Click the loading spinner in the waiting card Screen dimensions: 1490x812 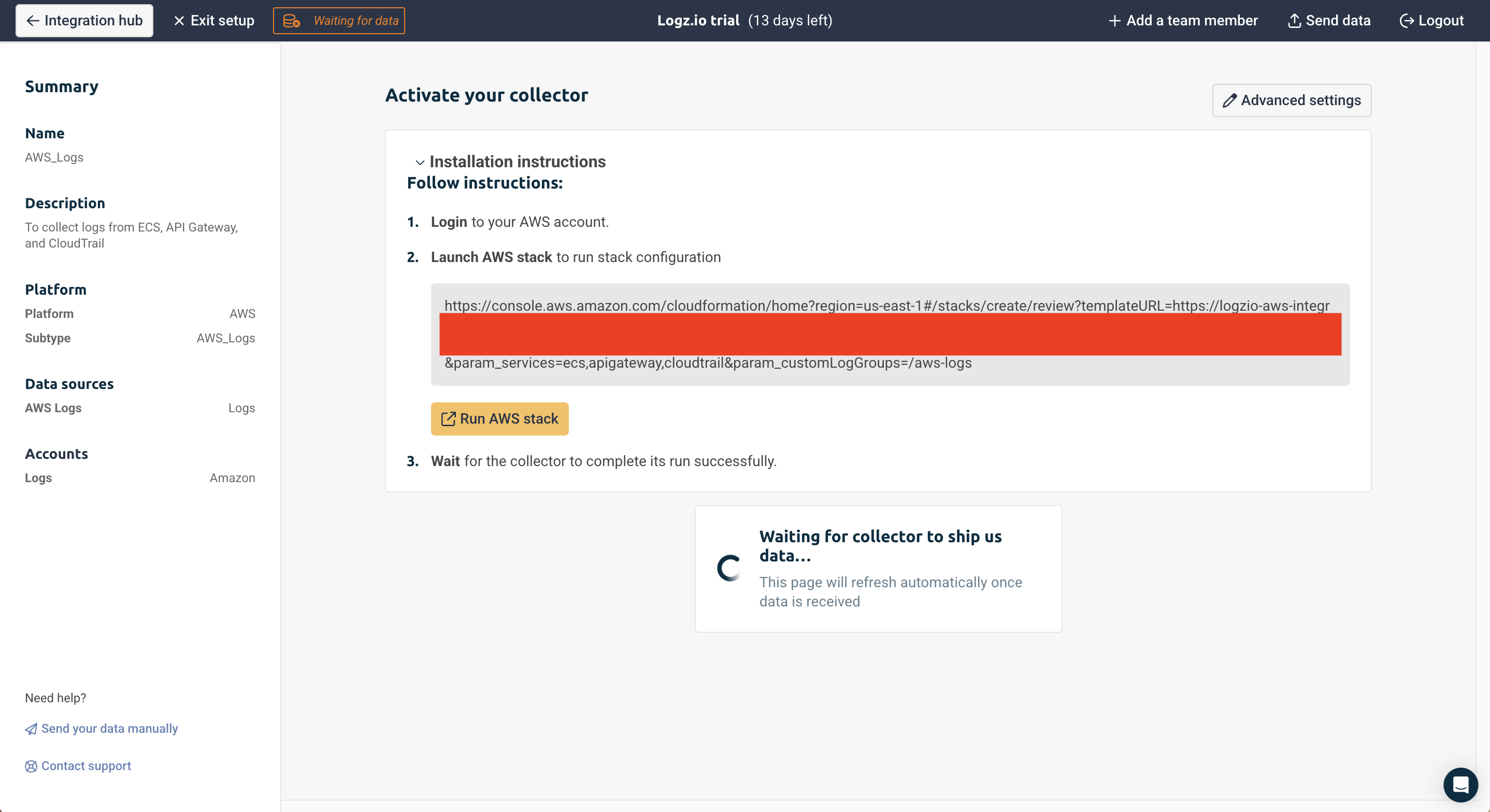pos(729,568)
